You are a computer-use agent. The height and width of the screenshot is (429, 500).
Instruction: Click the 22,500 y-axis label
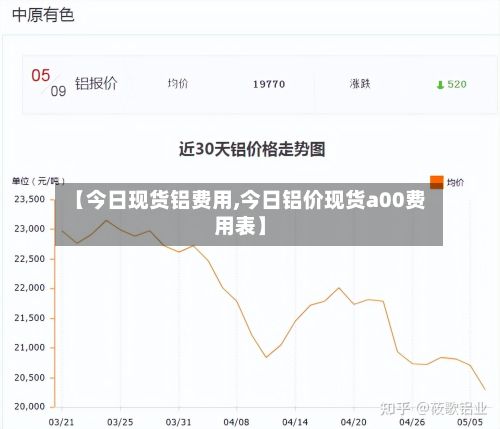tap(29, 259)
